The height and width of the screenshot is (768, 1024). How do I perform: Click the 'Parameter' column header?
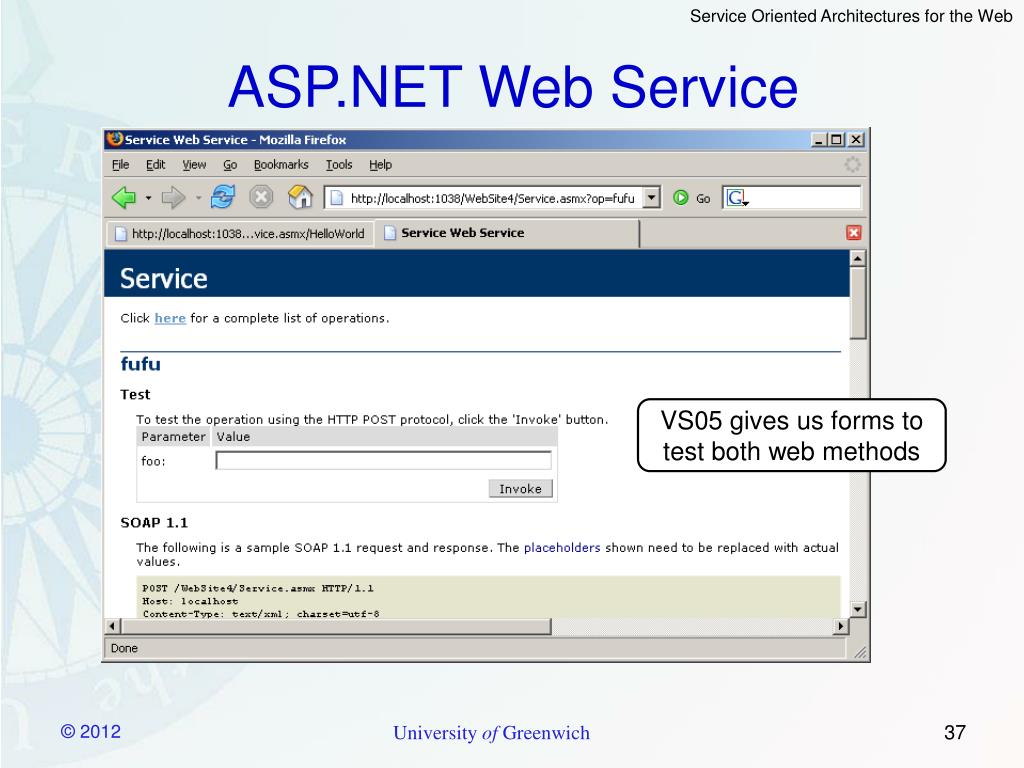pyautogui.click(x=173, y=436)
